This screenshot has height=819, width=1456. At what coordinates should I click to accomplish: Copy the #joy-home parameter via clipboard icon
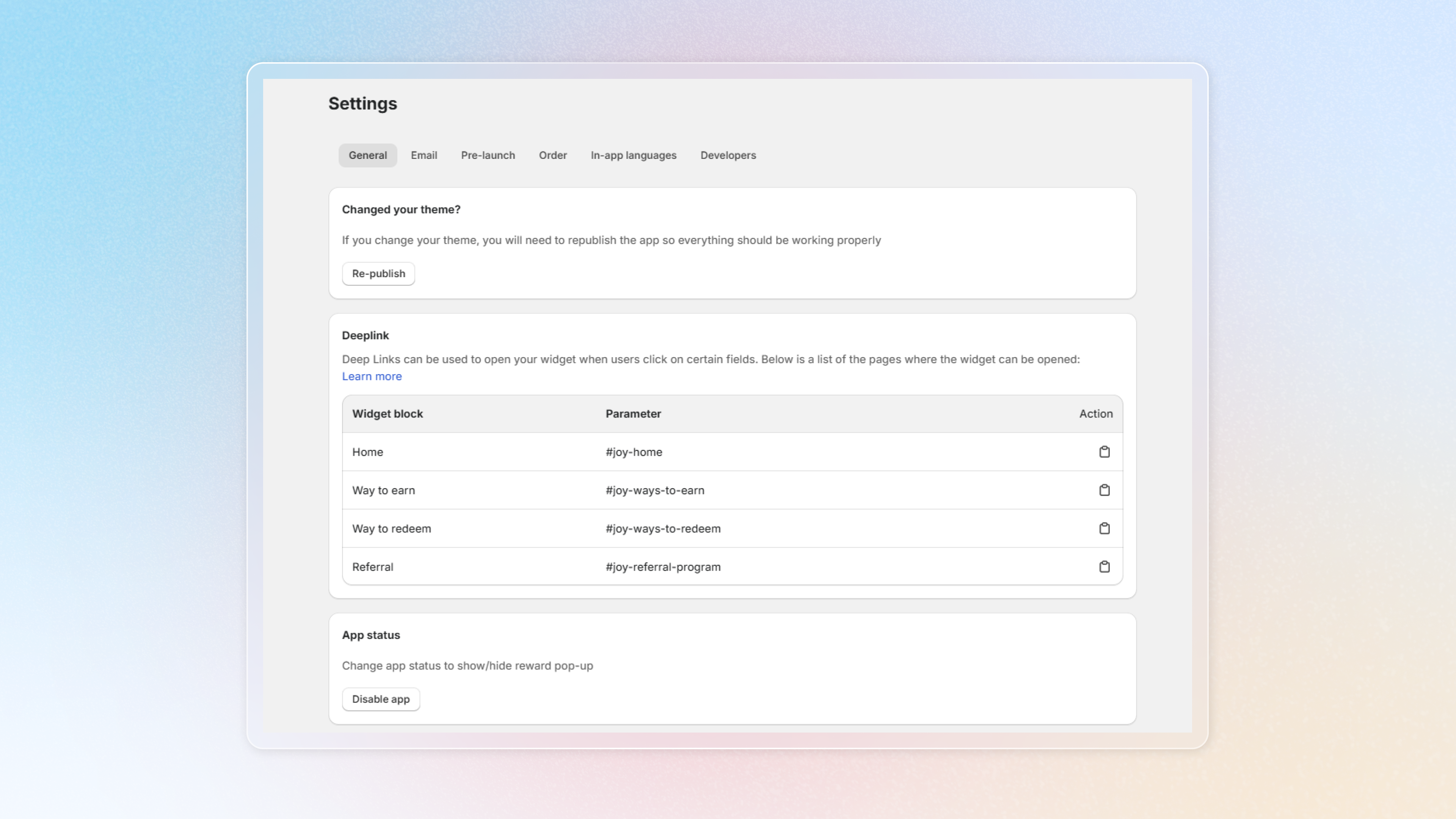click(x=1104, y=452)
